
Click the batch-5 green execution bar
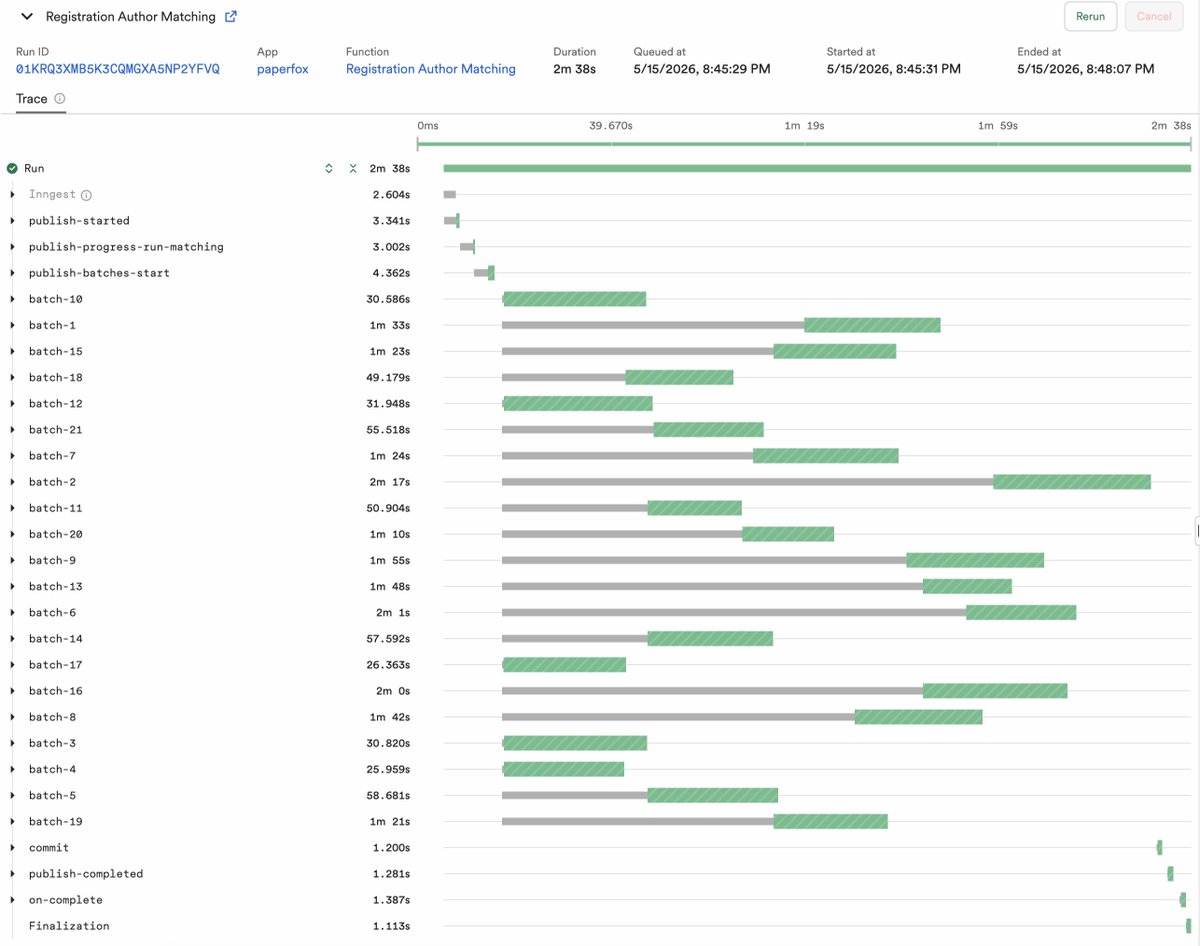click(712, 795)
